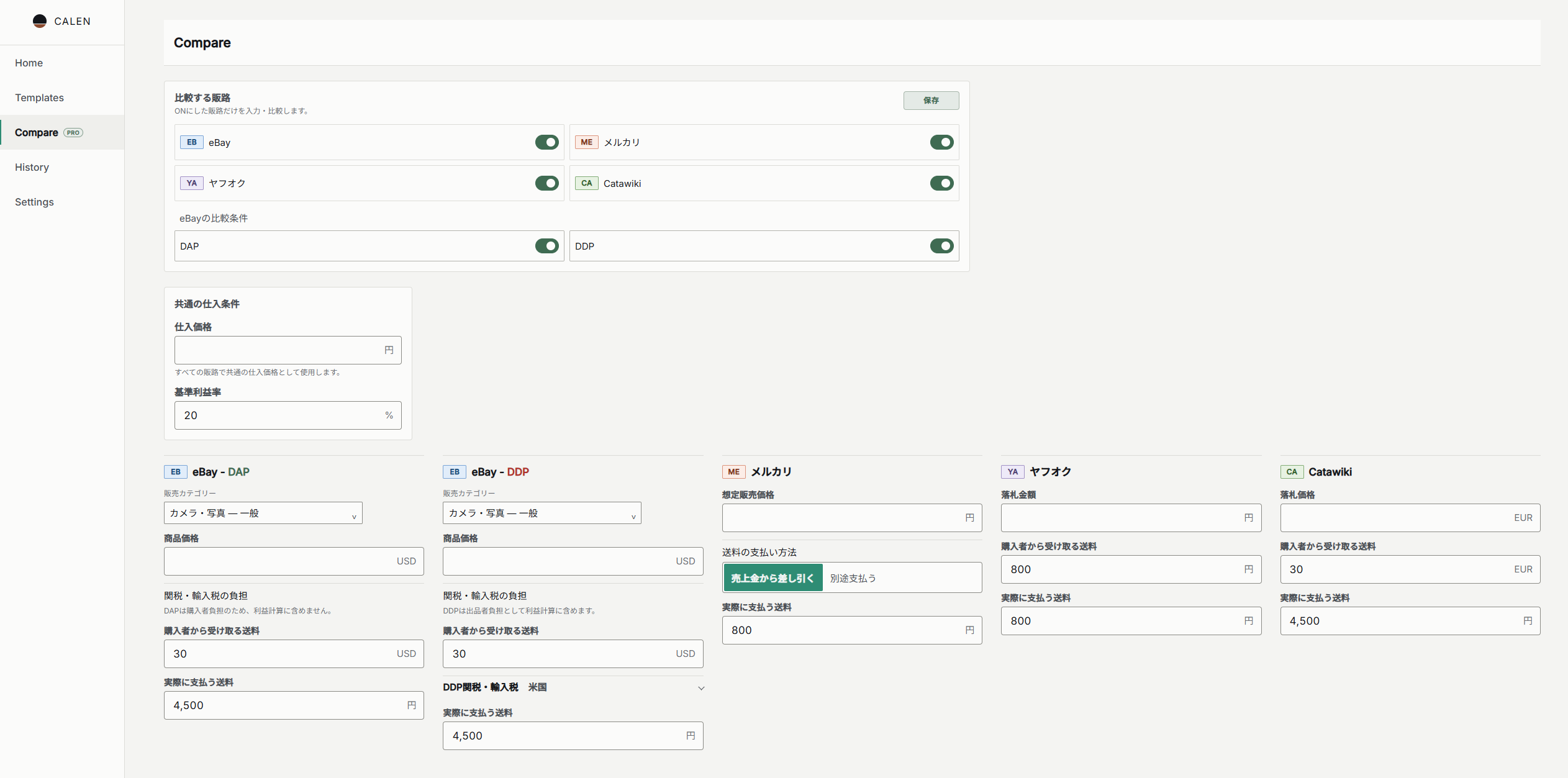The width and height of the screenshot is (1568, 778).
Task: Click the EB badge in the eBay toggle row
Action: pos(192,142)
